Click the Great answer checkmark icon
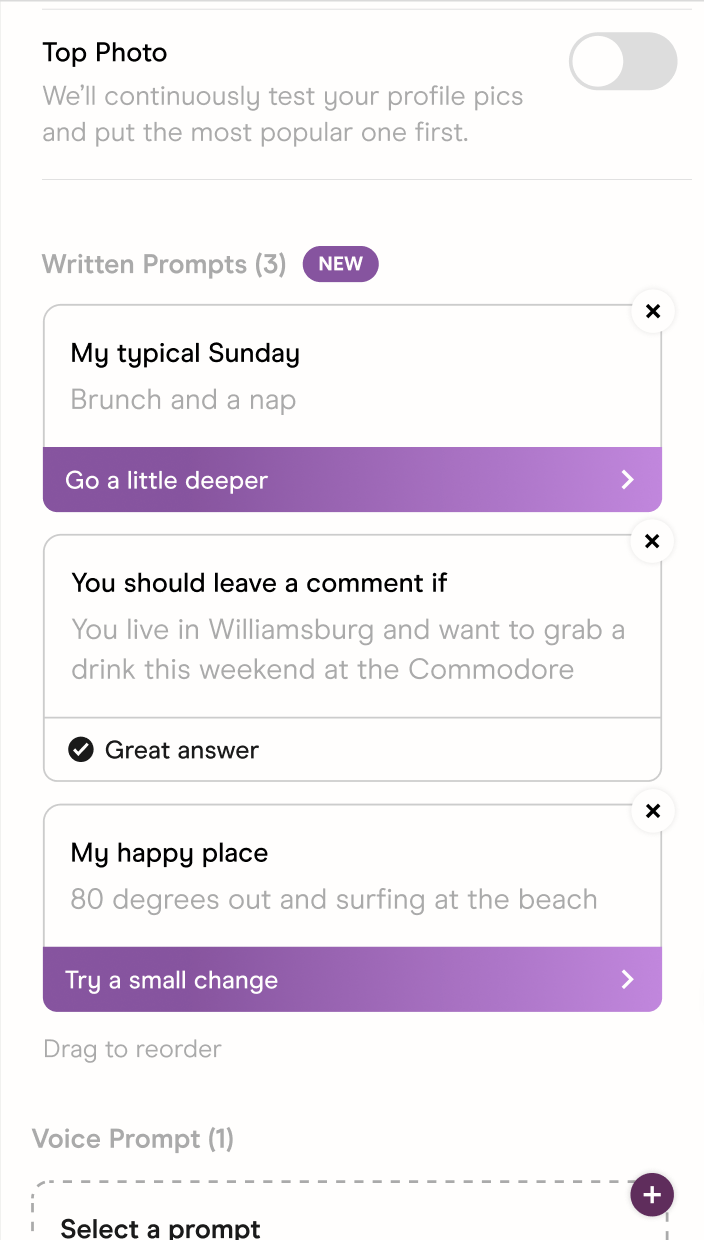The height and width of the screenshot is (1240, 704). [x=80, y=749]
